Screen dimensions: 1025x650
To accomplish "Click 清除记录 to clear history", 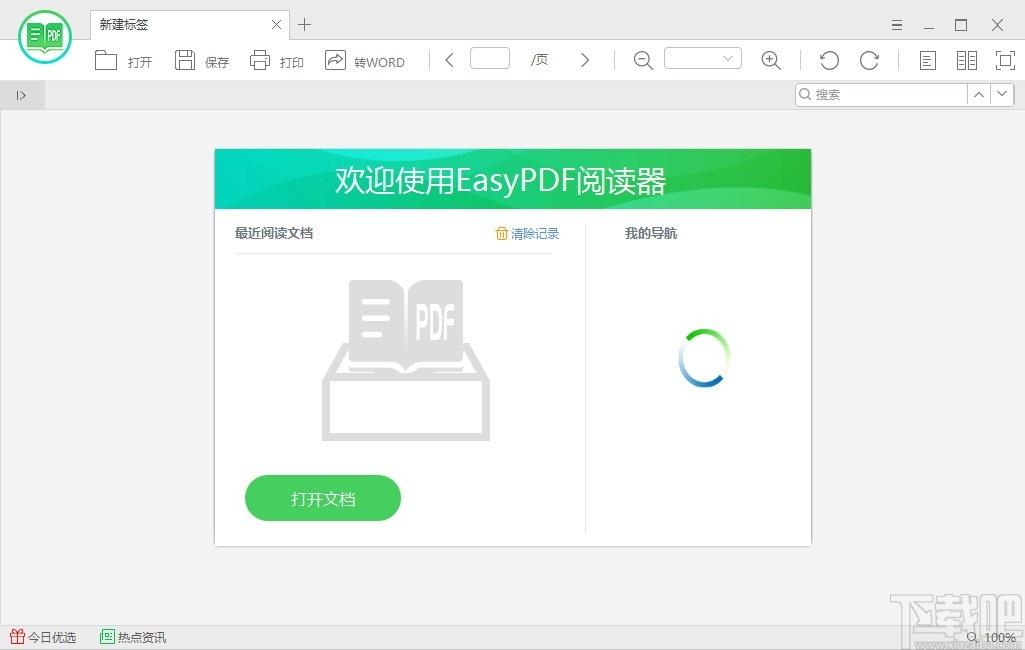I will pyautogui.click(x=528, y=233).
